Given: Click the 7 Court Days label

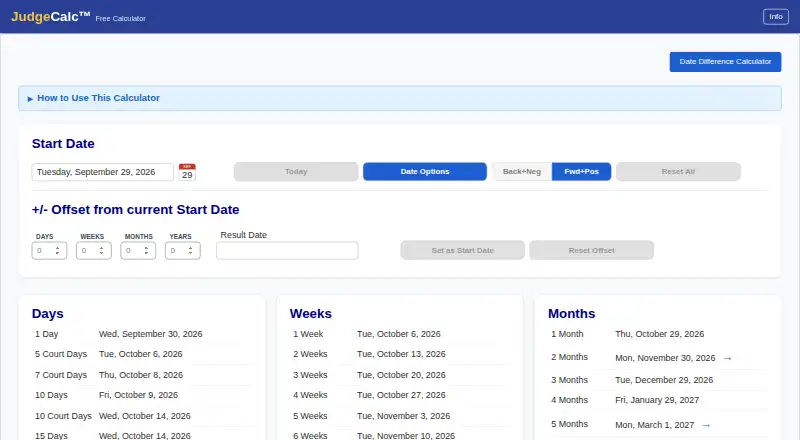Looking at the screenshot, I should point(61,375).
